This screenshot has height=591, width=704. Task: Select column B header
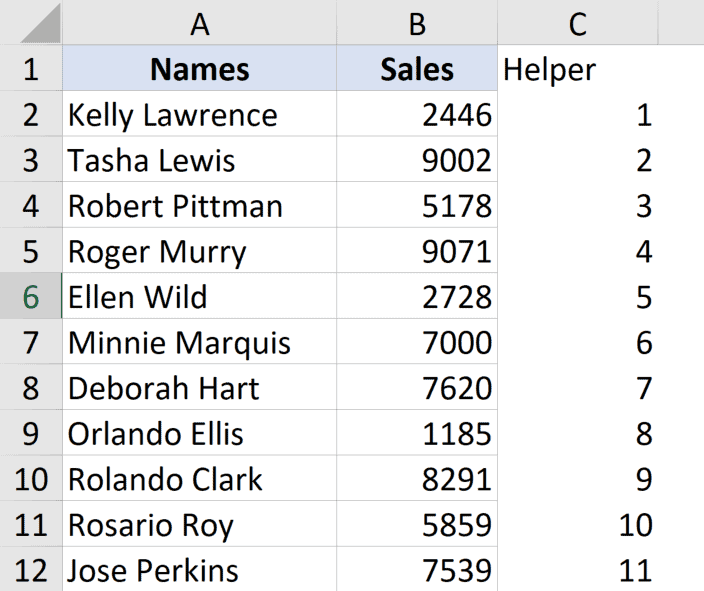tap(417, 24)
